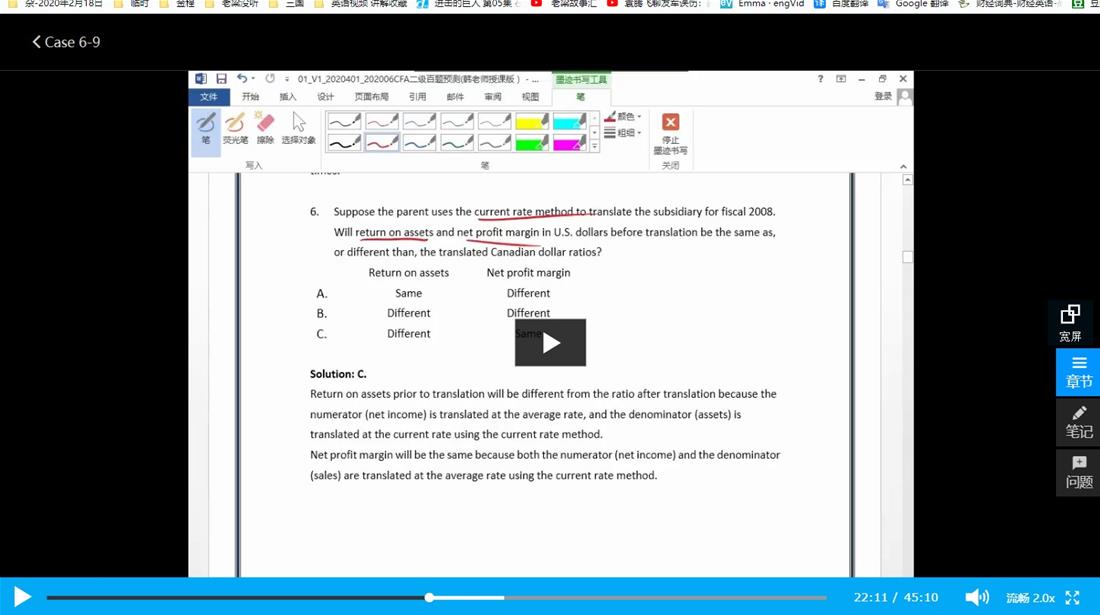The height and width of the screenshot is (615, 1100).
Task: Mute the video volume speaker
Action: (x=977, y=597)
